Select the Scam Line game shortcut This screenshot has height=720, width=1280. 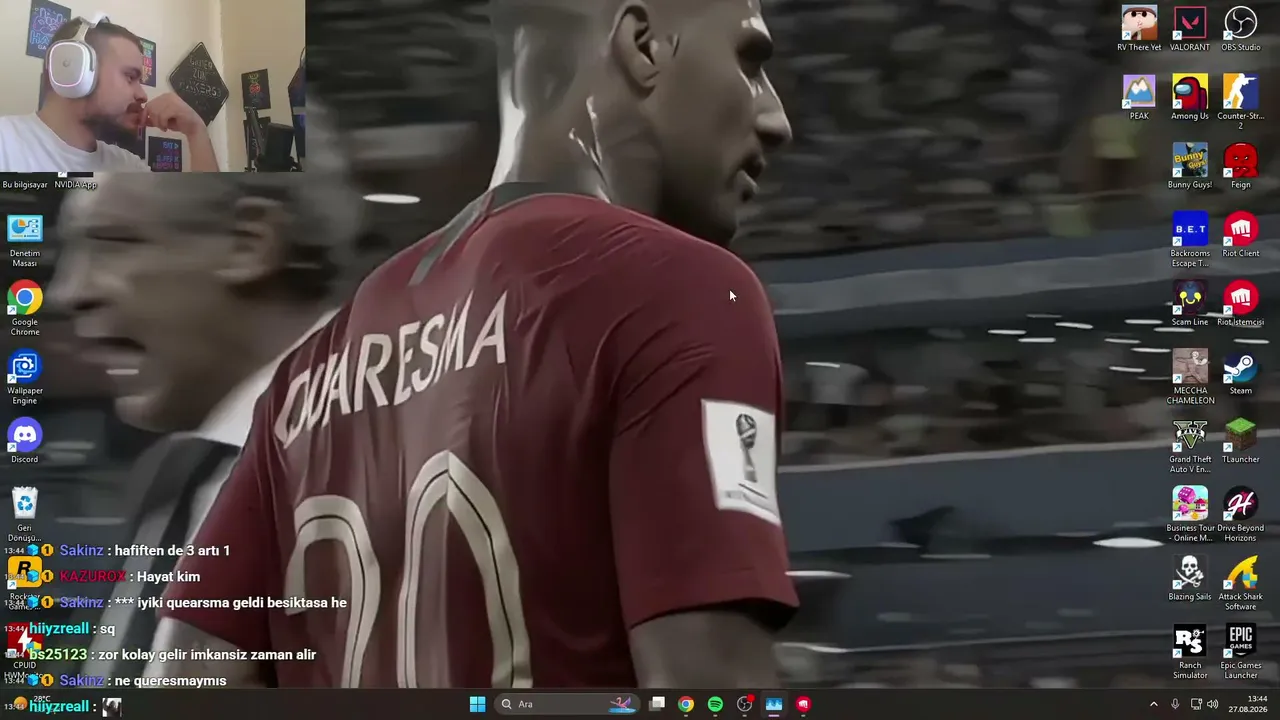(1190, 304)
